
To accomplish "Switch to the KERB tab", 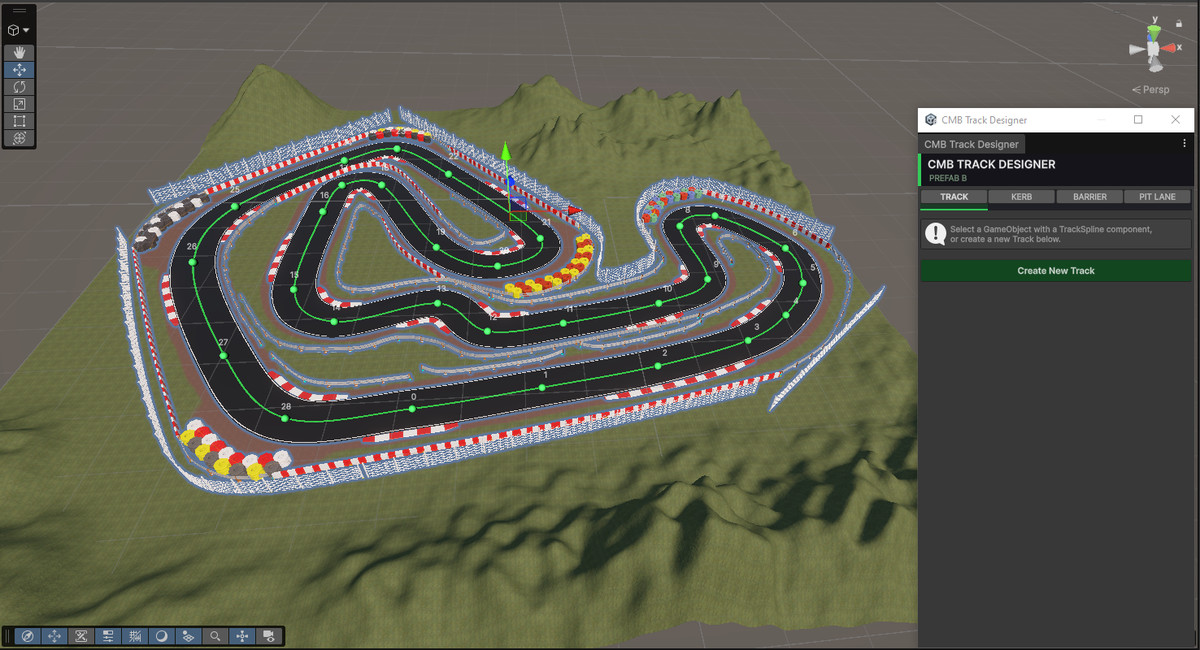I will (x=1021, y=197).
